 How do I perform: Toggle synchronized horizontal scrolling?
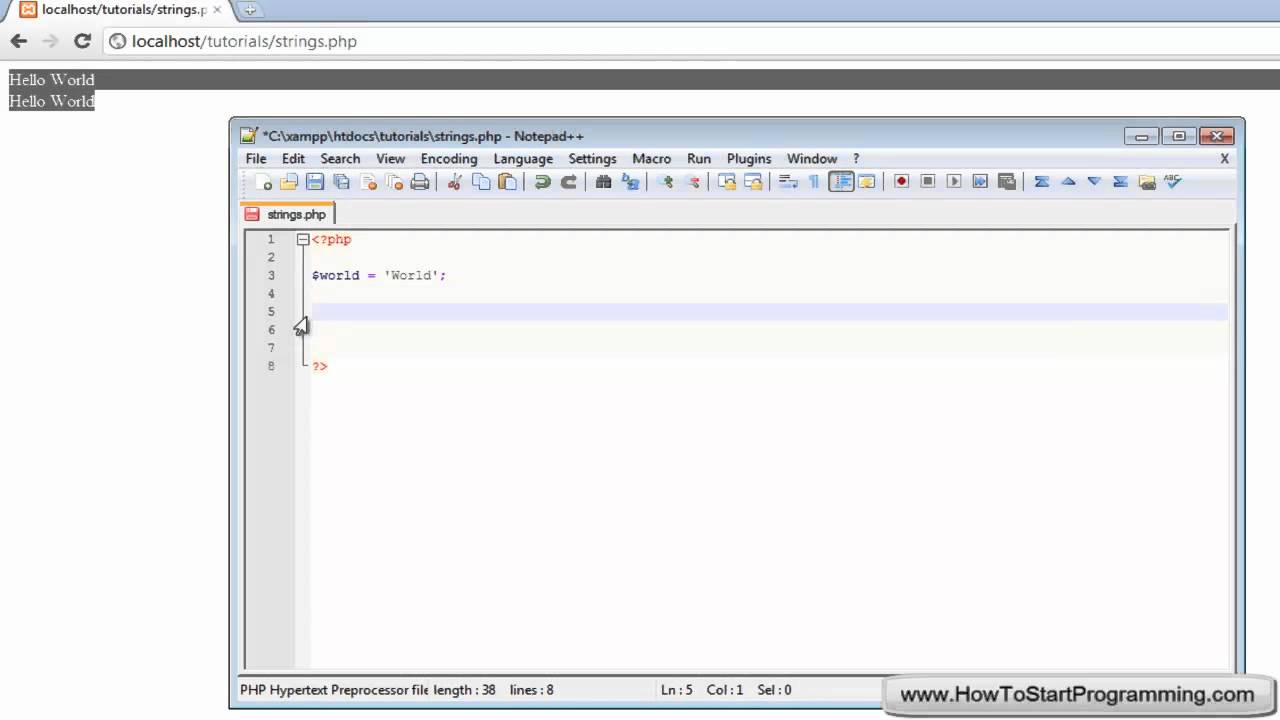[x=753, y=182]
